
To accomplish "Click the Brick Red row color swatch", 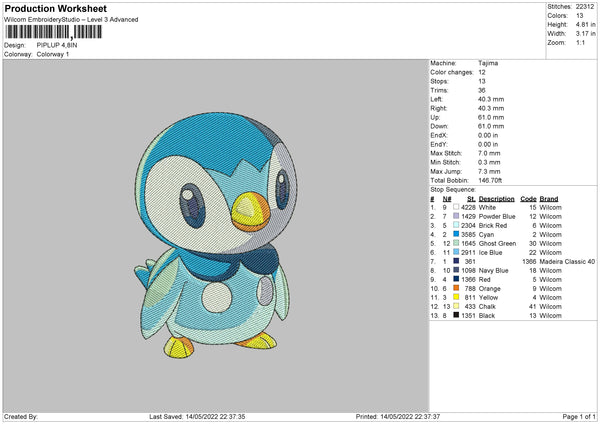I will point(456,225).
